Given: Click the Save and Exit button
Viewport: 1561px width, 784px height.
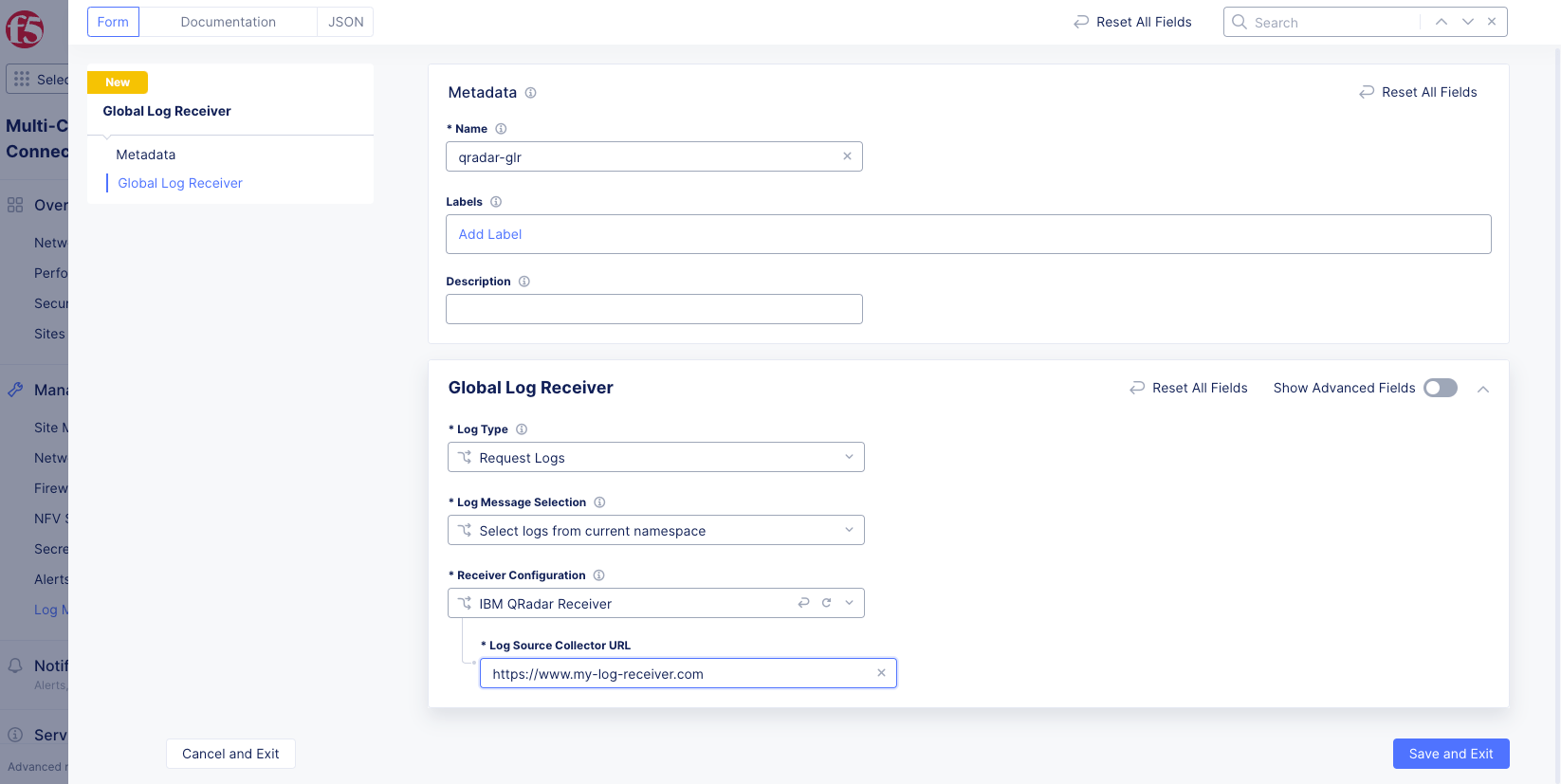Looking at the screenshot, I should (x=1450, y=754).
